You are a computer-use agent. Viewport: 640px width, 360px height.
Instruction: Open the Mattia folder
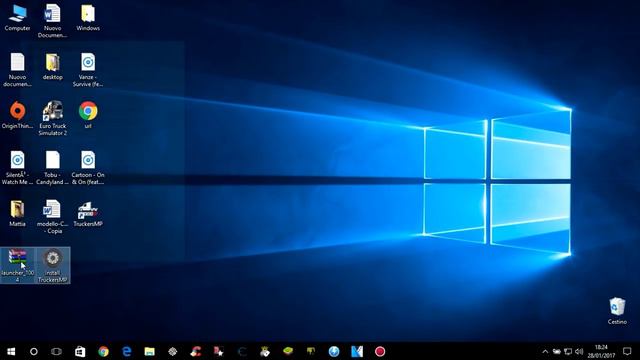click(17, 213)
